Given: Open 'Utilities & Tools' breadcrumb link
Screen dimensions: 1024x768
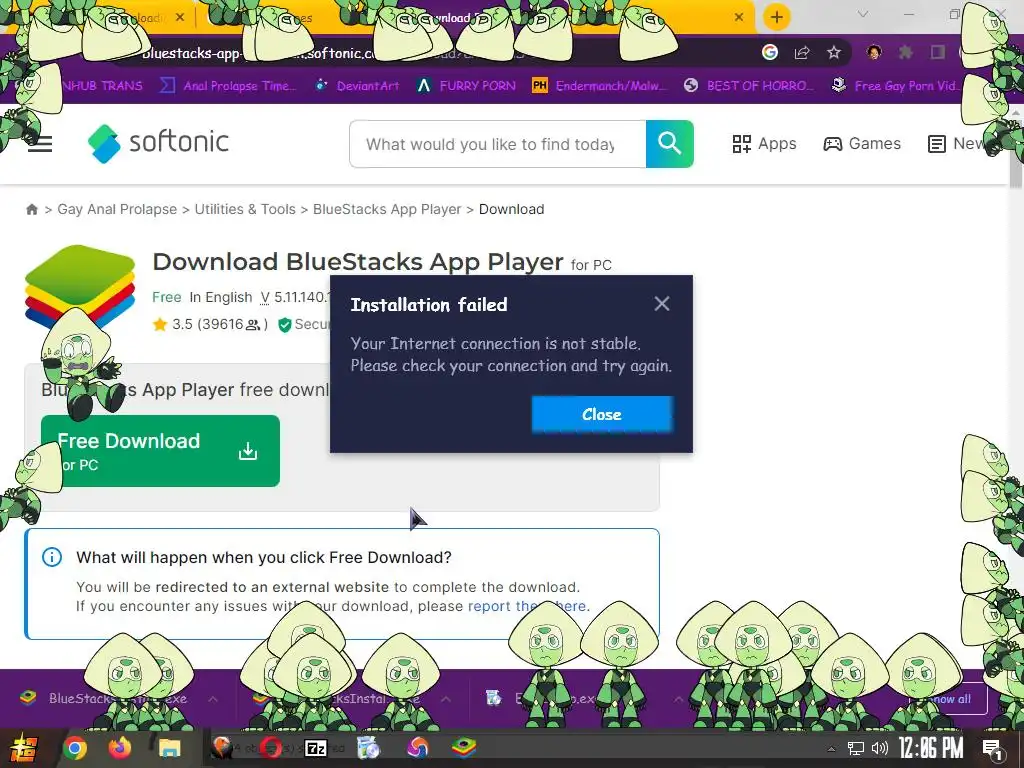Looking at the screenshot, I should [245, 209].
